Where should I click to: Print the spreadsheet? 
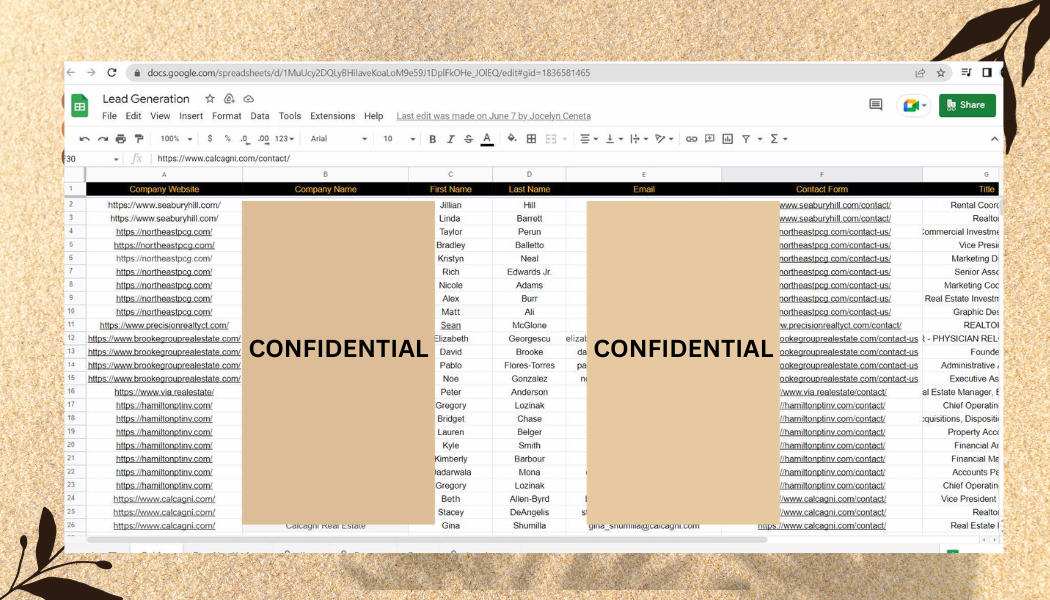tap(121, 139)
